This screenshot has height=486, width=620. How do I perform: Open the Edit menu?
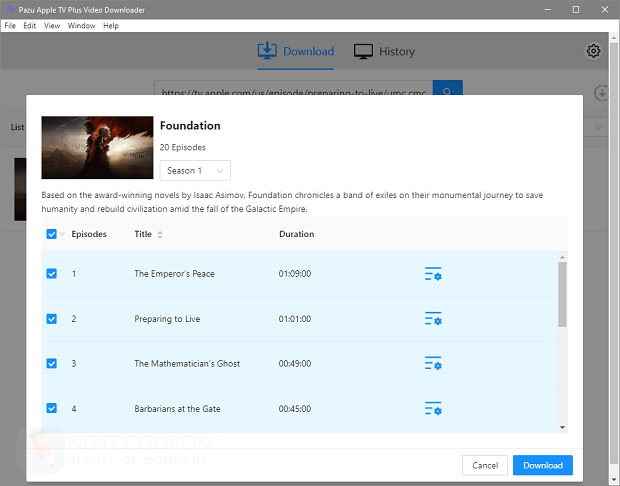(x=30, y=26)
